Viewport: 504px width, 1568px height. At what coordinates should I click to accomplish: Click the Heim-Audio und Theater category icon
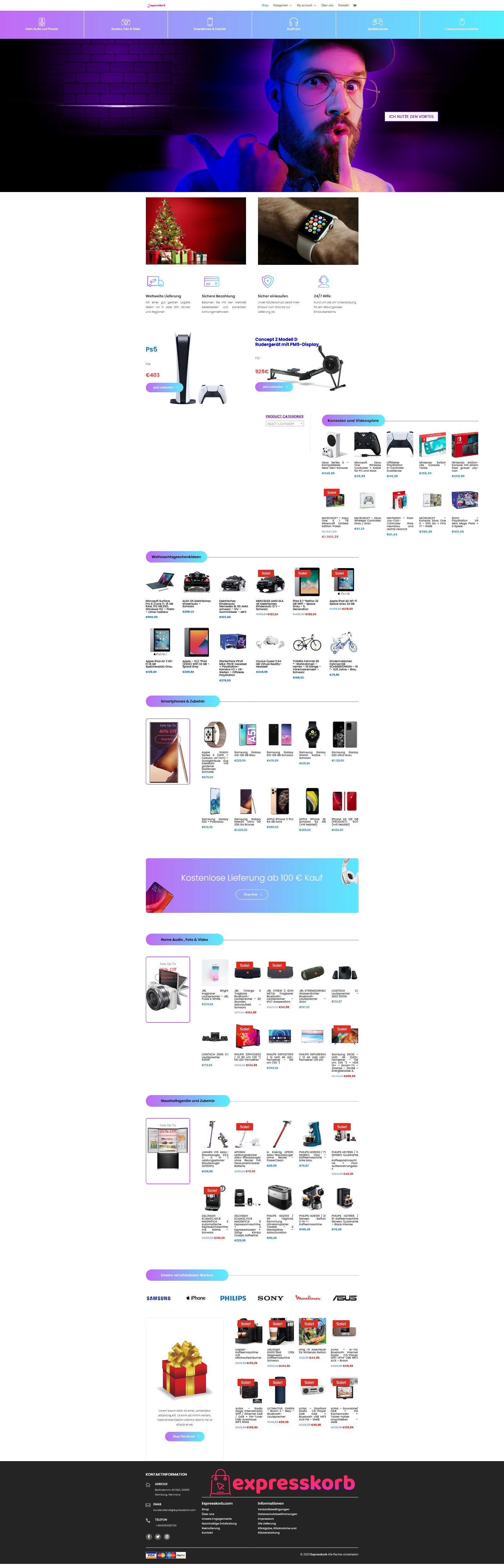[42, 21]
